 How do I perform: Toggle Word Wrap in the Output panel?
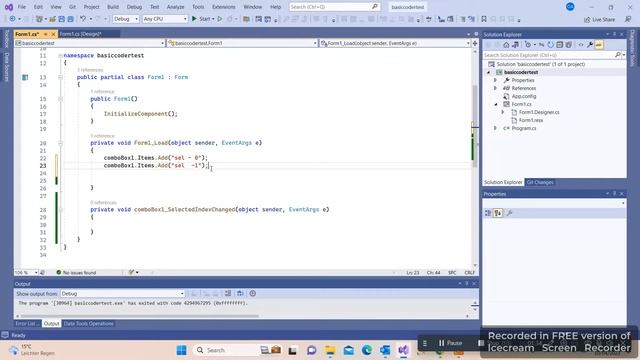pyautogui.click(x=240, y=293)
